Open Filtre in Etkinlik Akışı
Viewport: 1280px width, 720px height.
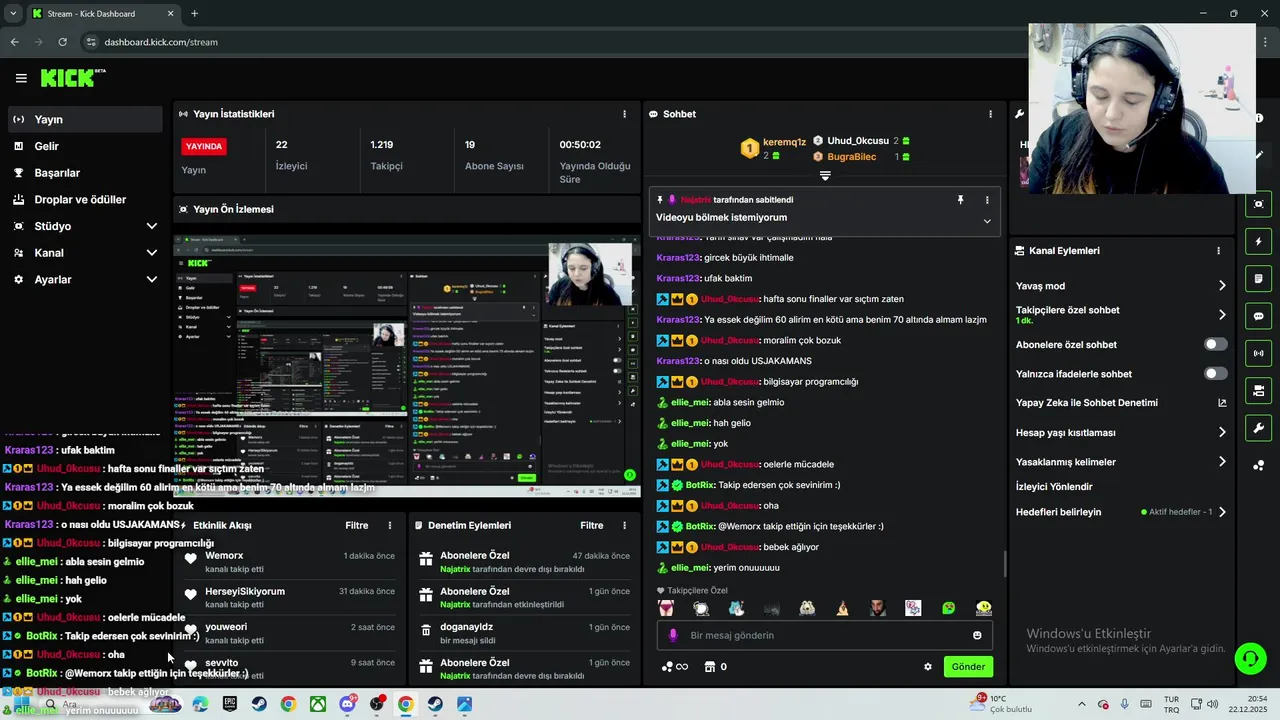pos(357,525)
